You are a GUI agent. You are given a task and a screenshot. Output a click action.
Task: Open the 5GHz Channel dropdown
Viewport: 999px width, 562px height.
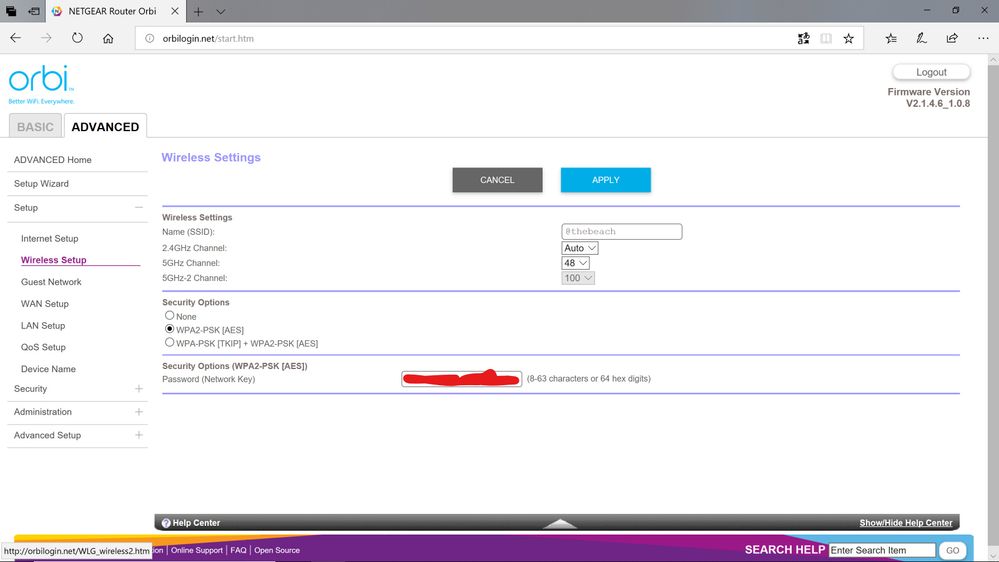coord(576,263)
